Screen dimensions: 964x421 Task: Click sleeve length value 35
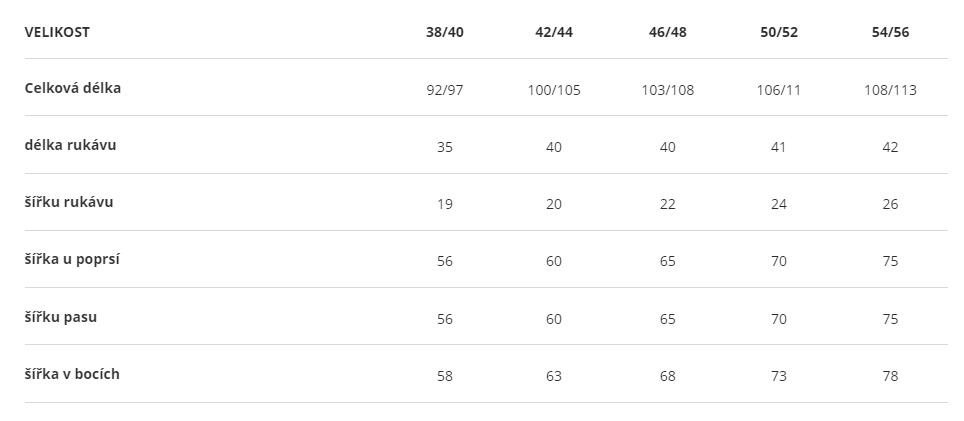tap(444, 148)
